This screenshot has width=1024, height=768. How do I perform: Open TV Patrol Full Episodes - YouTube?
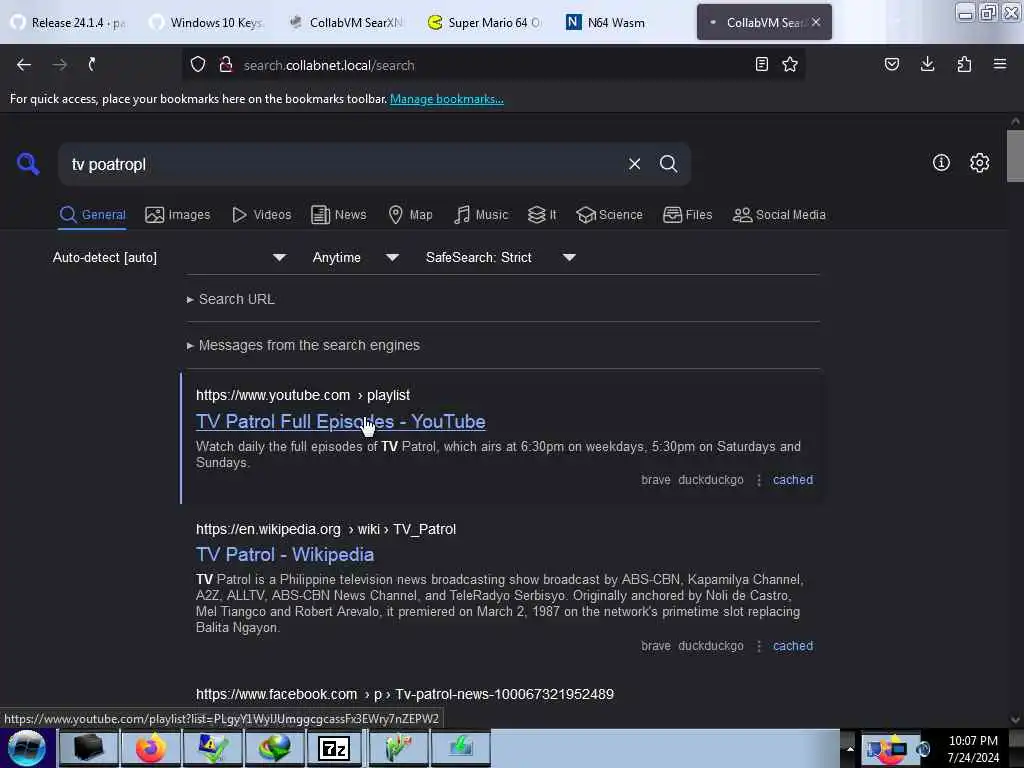340,422
